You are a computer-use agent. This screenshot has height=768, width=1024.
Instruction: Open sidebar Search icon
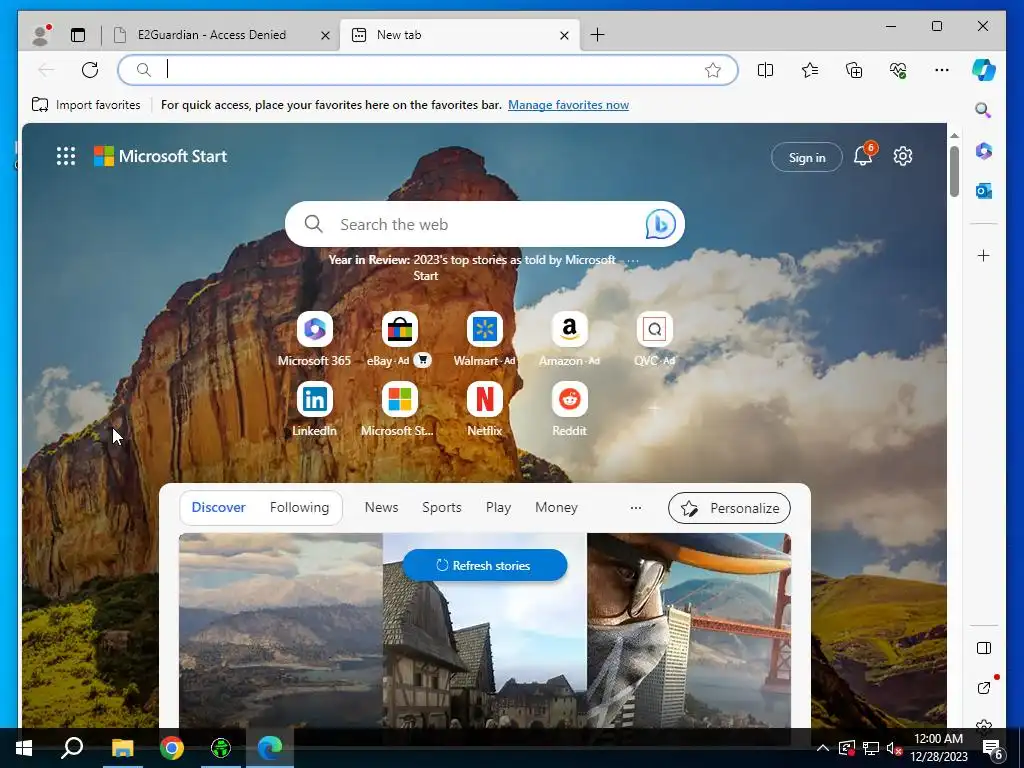point(983,110)
